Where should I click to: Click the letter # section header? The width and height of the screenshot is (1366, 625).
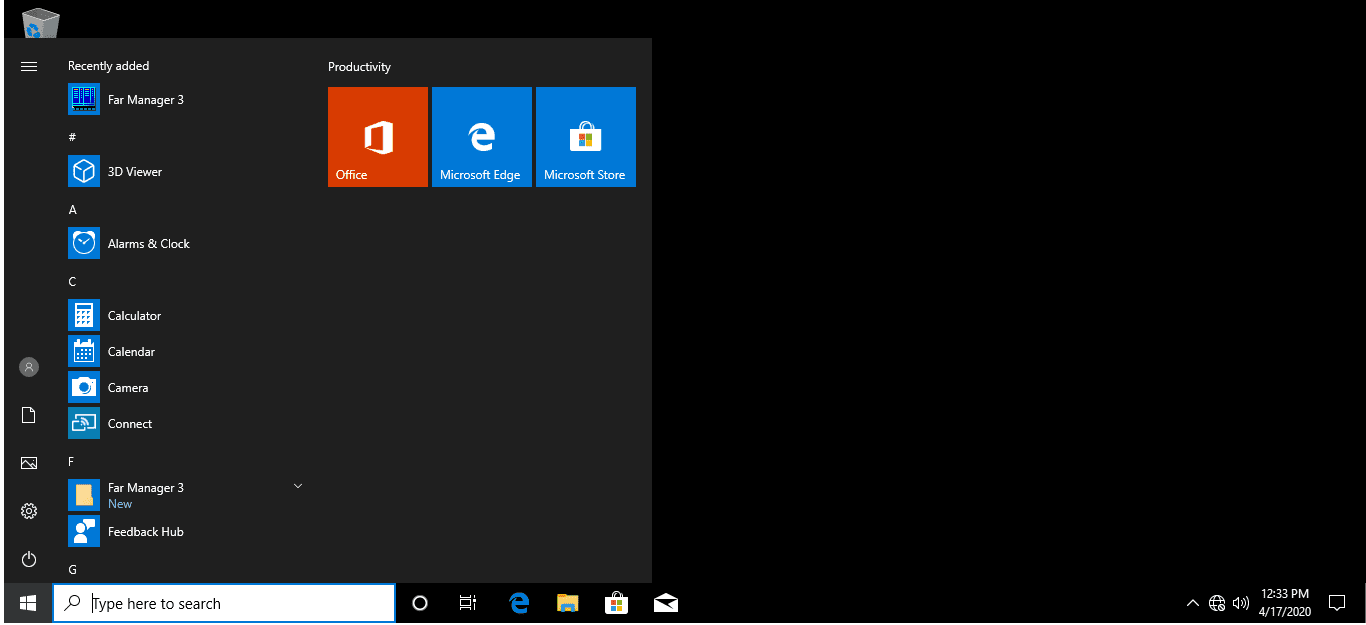72,137
